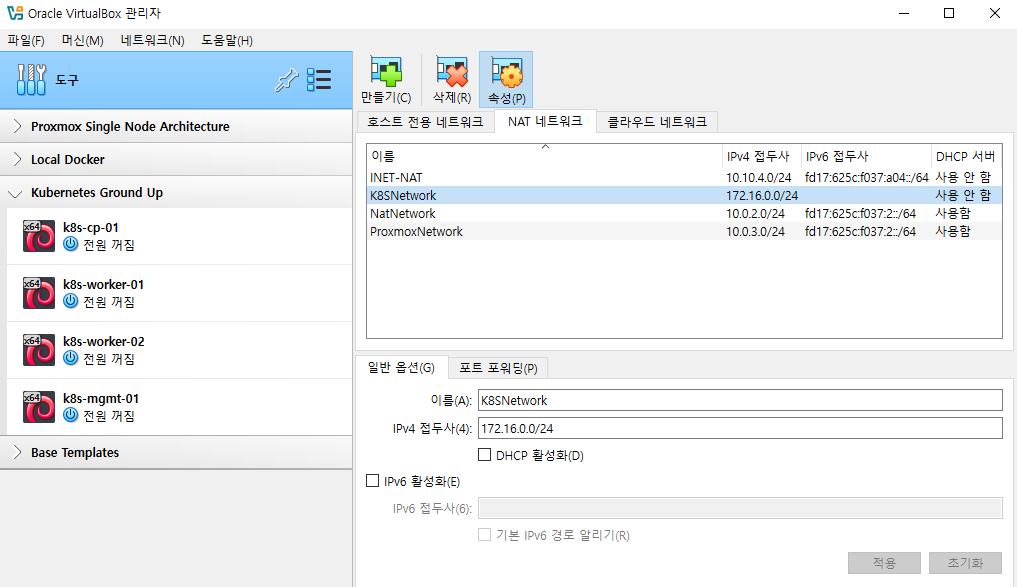Expand the Local Docker group
The width and height of the screenshot is (1017, 587).
[x=18, y=160]
